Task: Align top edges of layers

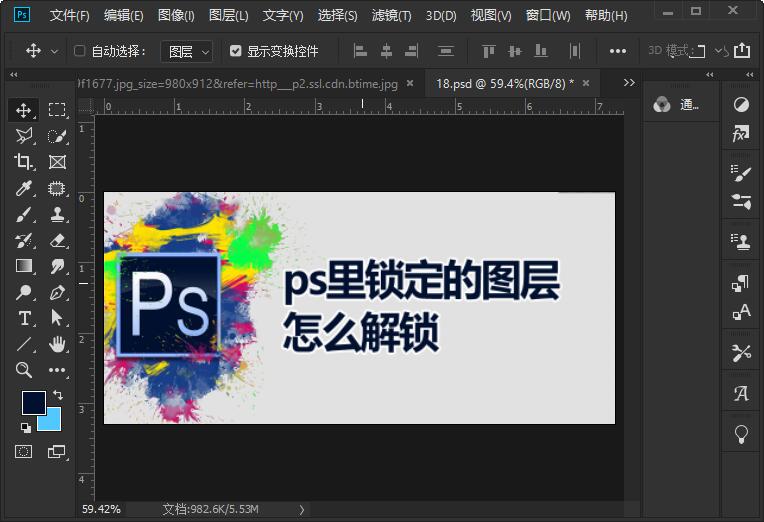Action: coord(489,51)
